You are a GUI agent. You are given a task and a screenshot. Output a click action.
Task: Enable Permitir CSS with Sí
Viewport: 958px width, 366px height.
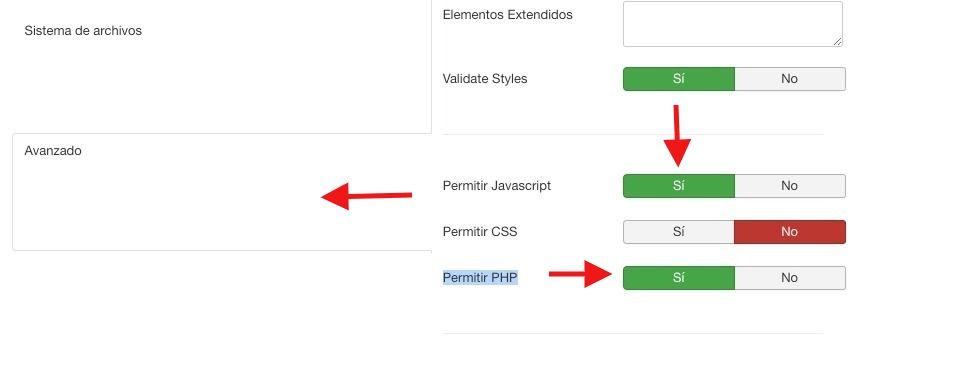[679, 232]
